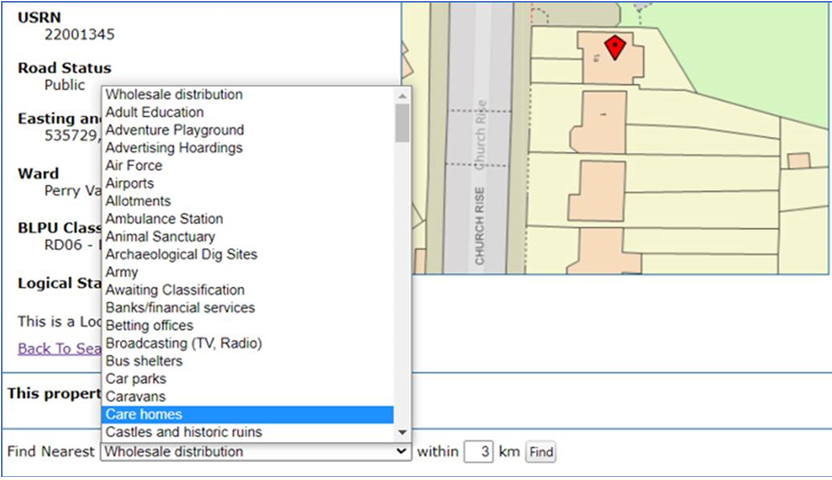Pick Broadcasting (TV, Radio) option

pos(247,343)
